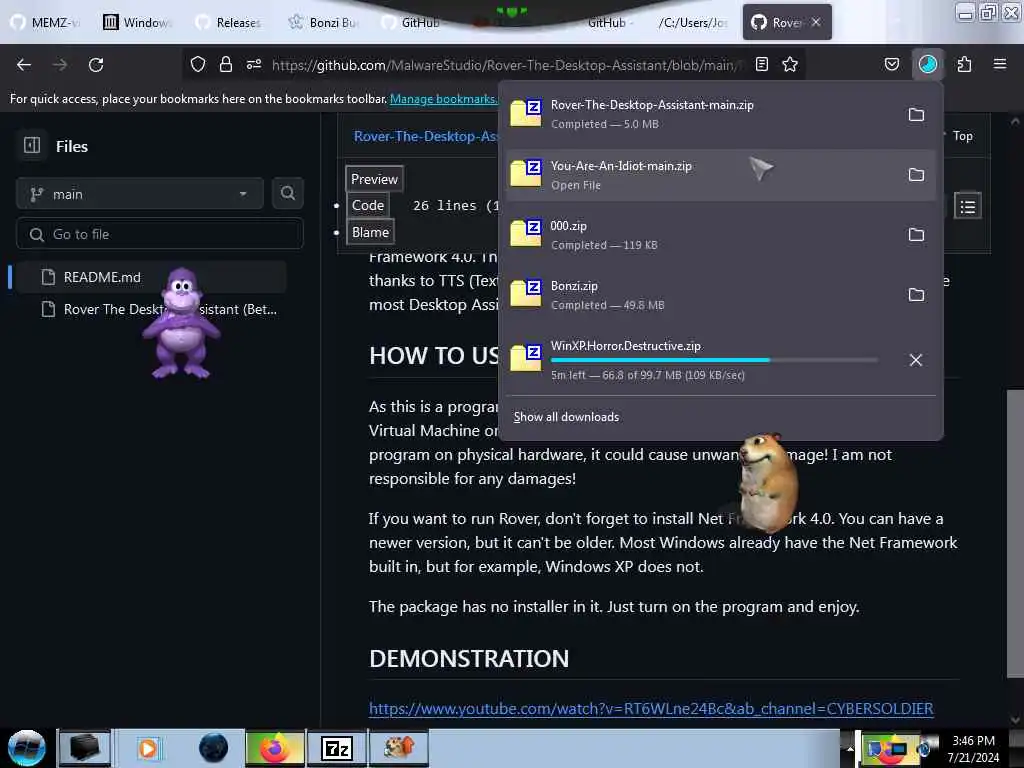
Task: Click the purple Bonzi Buddy gorilla
Action: tap(181, 323)
